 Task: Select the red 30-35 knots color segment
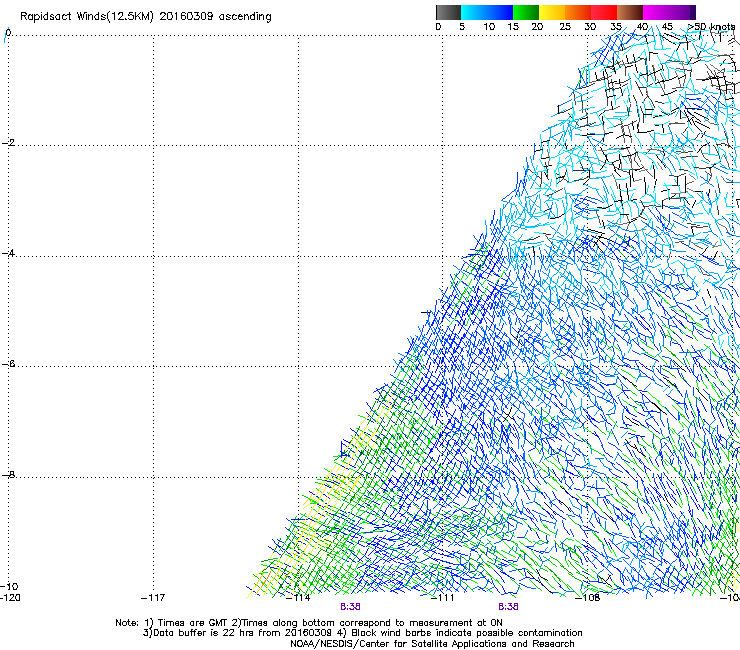604,12
